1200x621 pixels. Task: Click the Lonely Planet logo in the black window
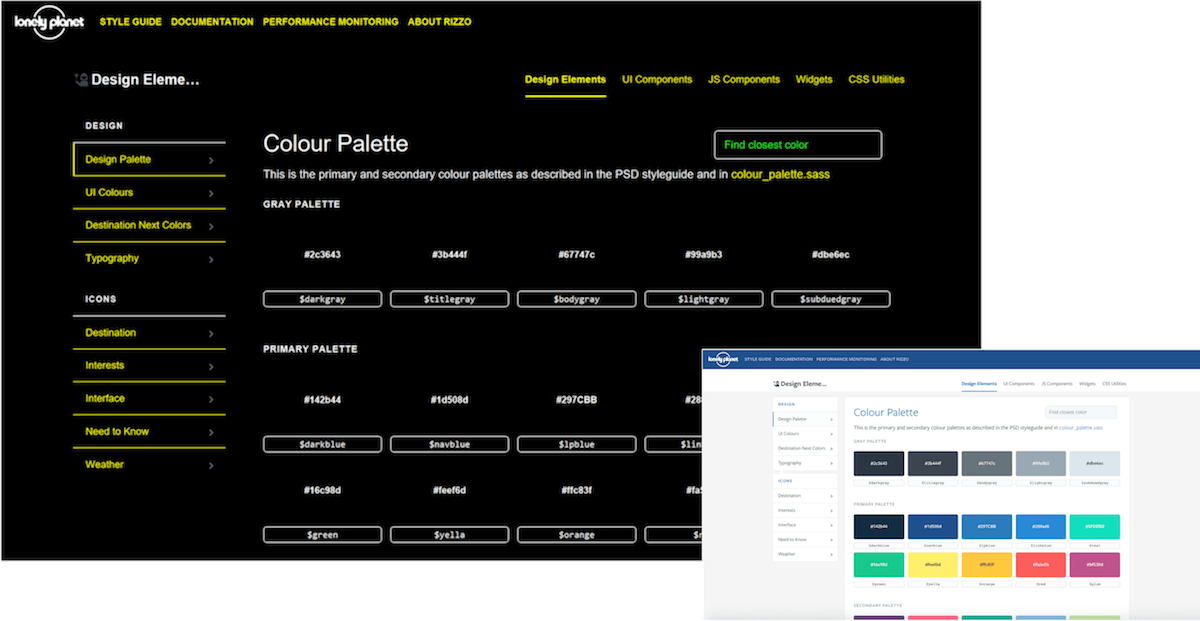click(47, 22)
